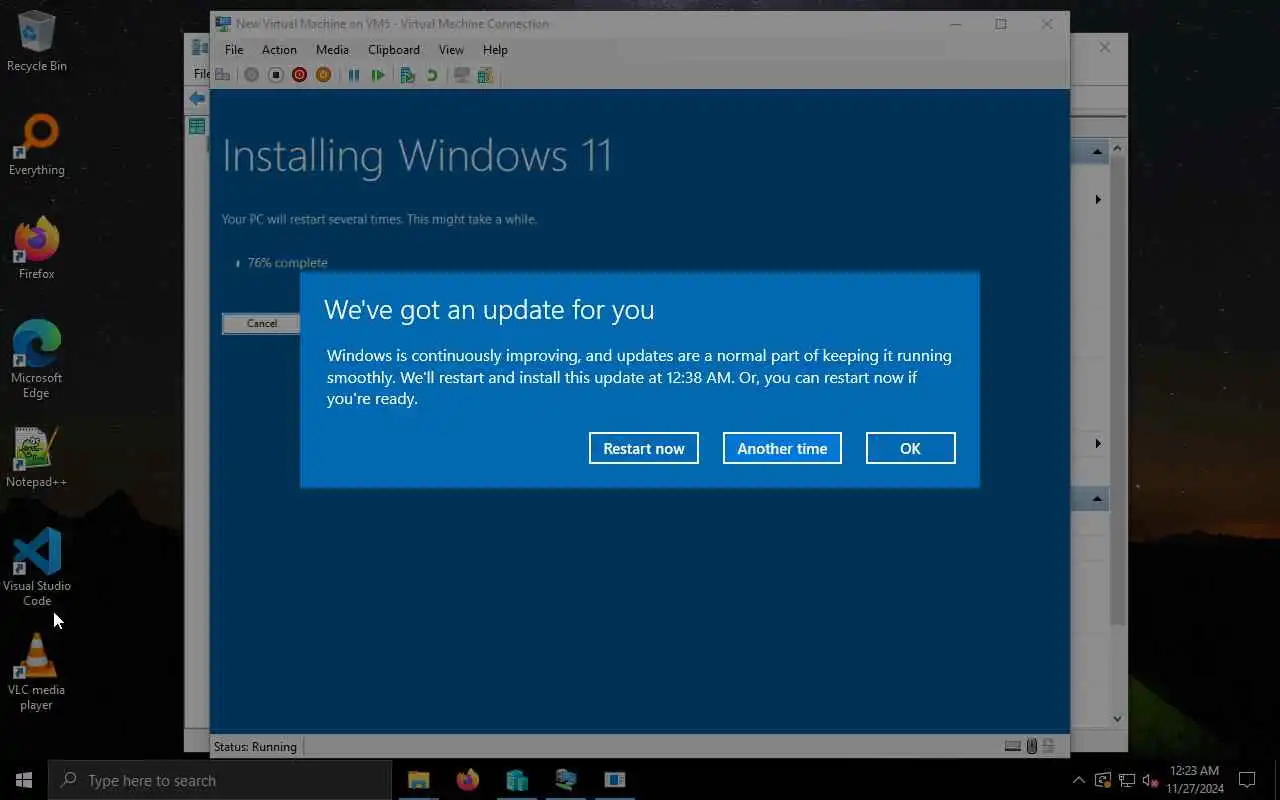Select the Firefox desktop shortcut

click(x=37, y=249)
